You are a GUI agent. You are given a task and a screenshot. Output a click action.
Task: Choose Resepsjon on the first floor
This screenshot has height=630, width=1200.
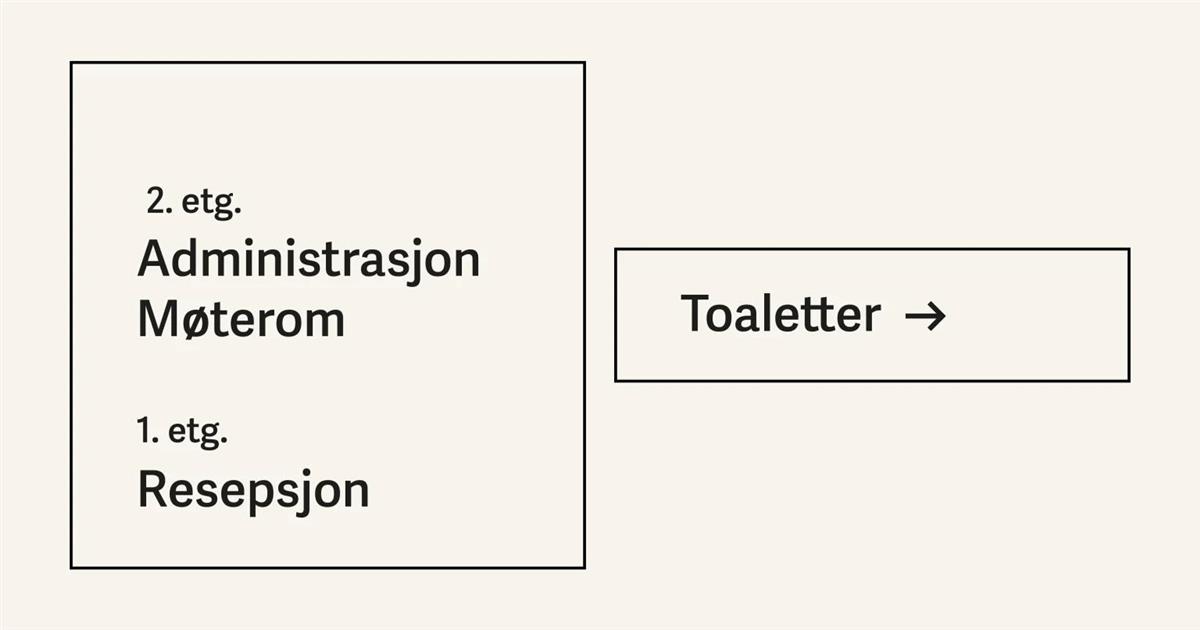pos(253,490)
